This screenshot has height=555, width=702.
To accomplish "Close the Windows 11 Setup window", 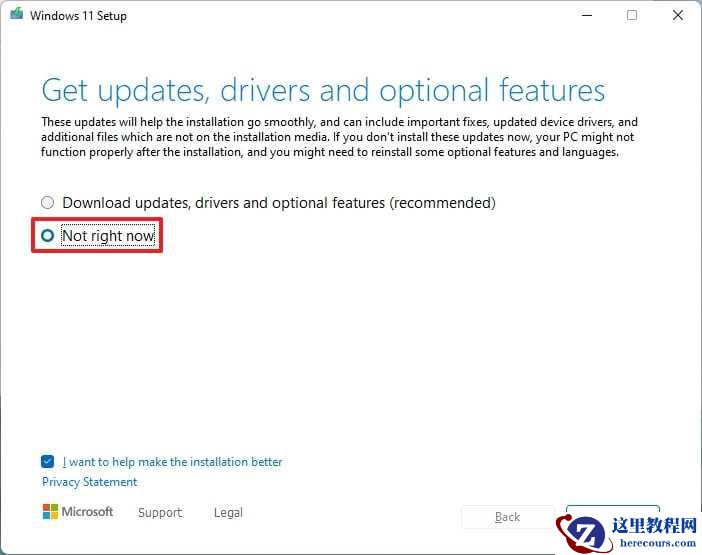I will tap(678, 15).
